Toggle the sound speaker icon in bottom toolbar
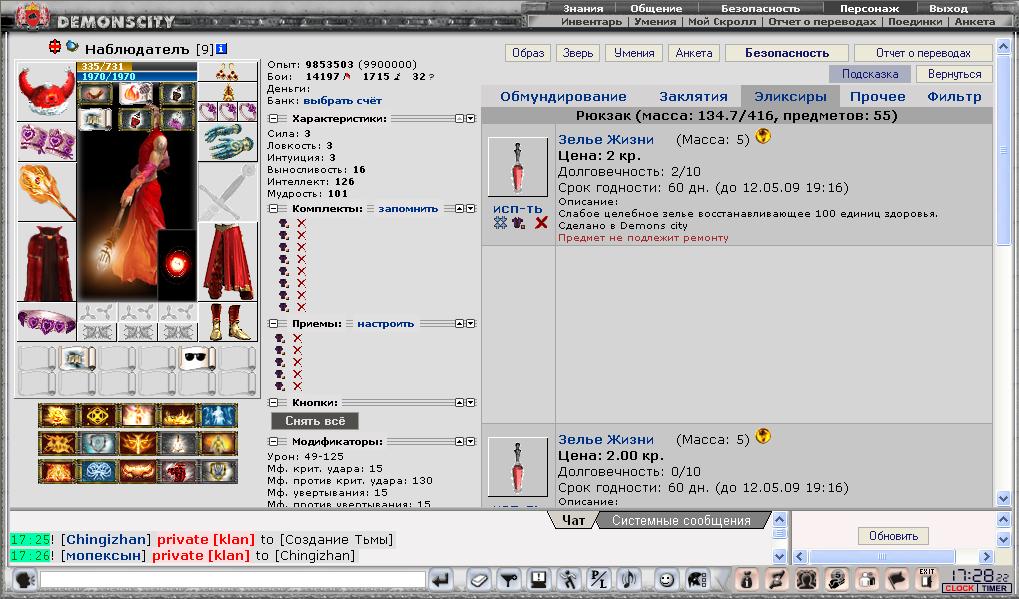The image size is (1019, 599). click(628, 580)
